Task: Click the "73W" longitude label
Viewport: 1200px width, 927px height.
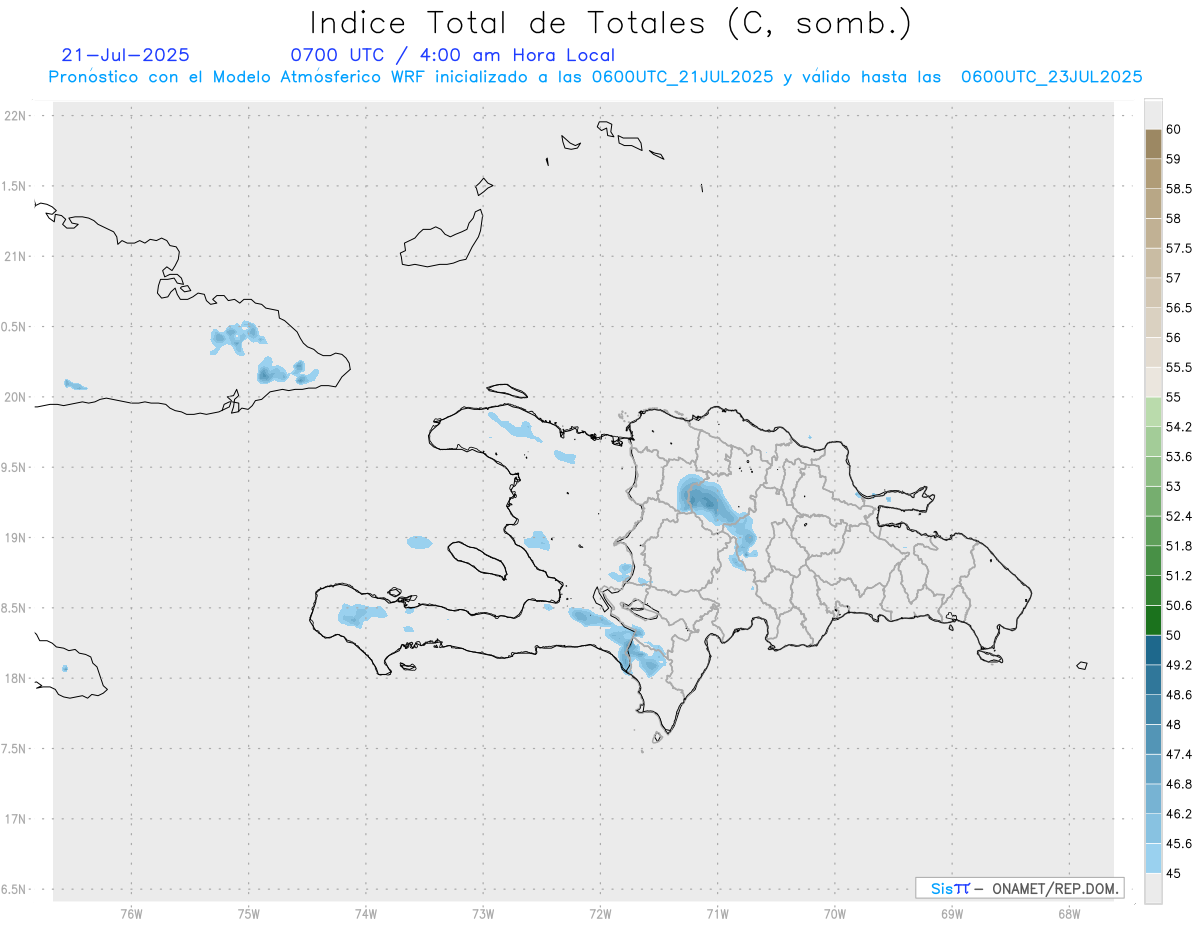Action: pos(483,913)
